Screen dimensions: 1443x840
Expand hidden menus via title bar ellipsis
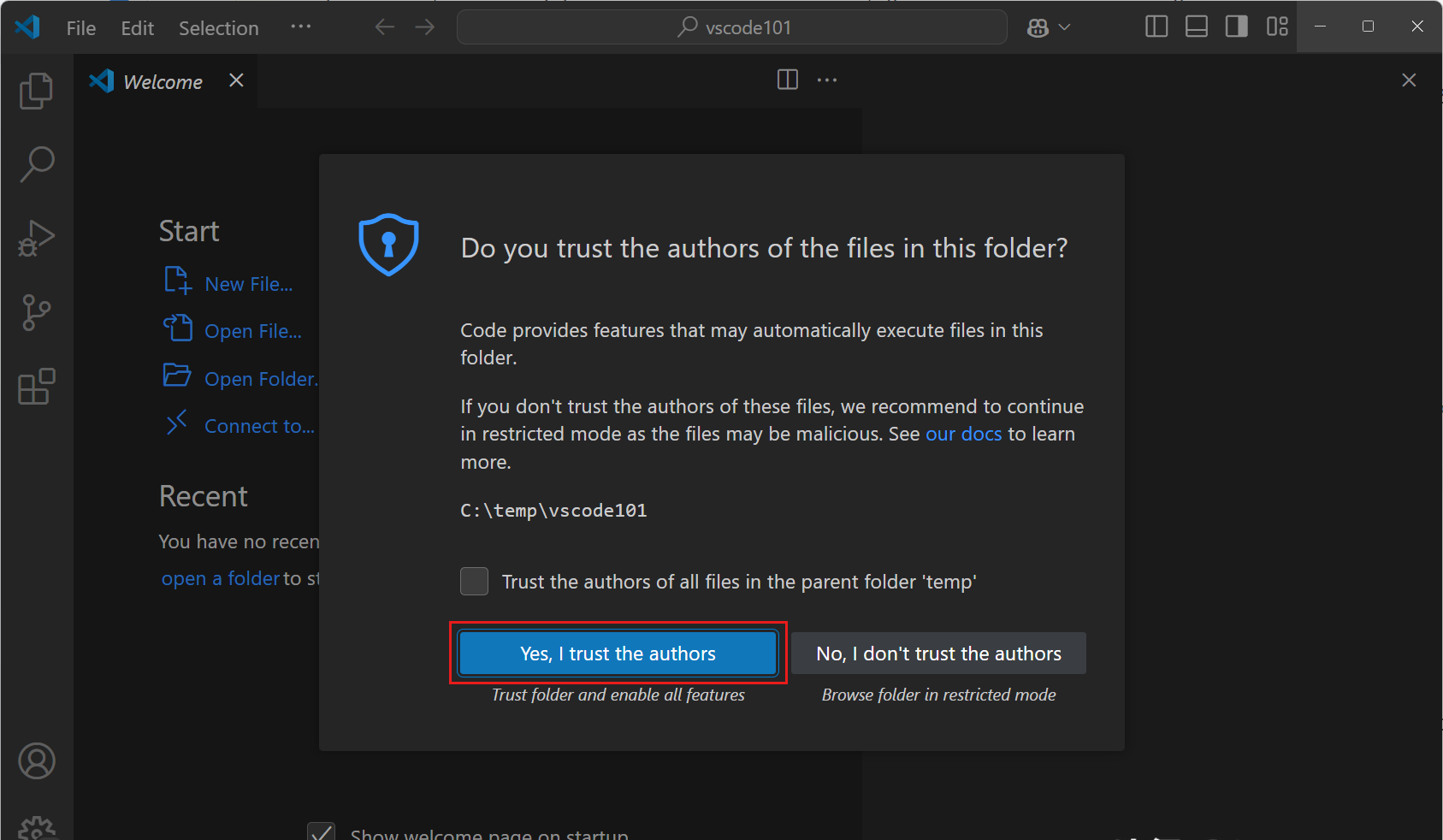(x=301, y=27)
